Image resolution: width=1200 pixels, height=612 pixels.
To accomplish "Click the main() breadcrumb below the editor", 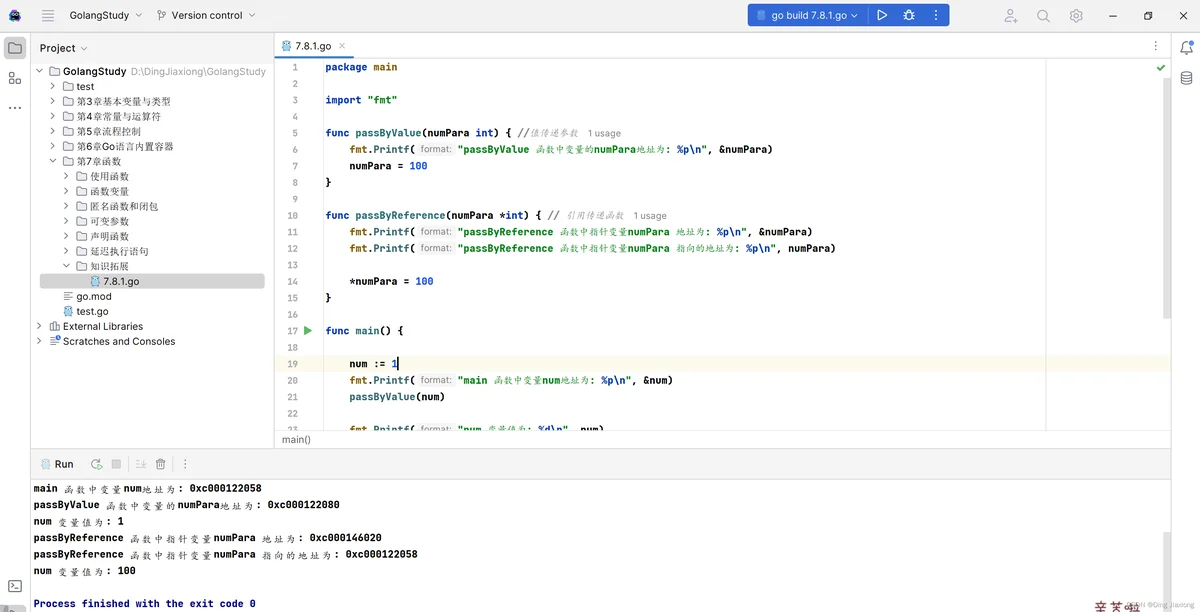I will [x=296, y=439].
